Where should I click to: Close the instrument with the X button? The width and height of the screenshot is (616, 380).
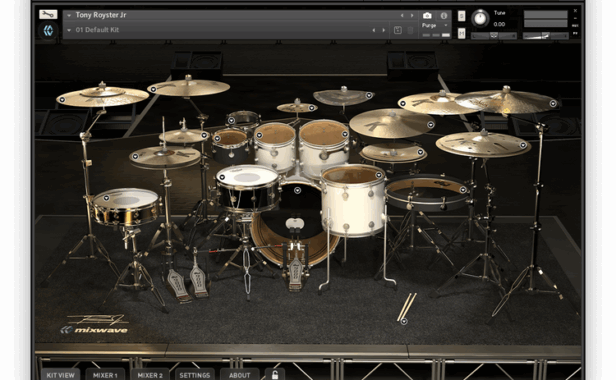click(x=575, y=11)
